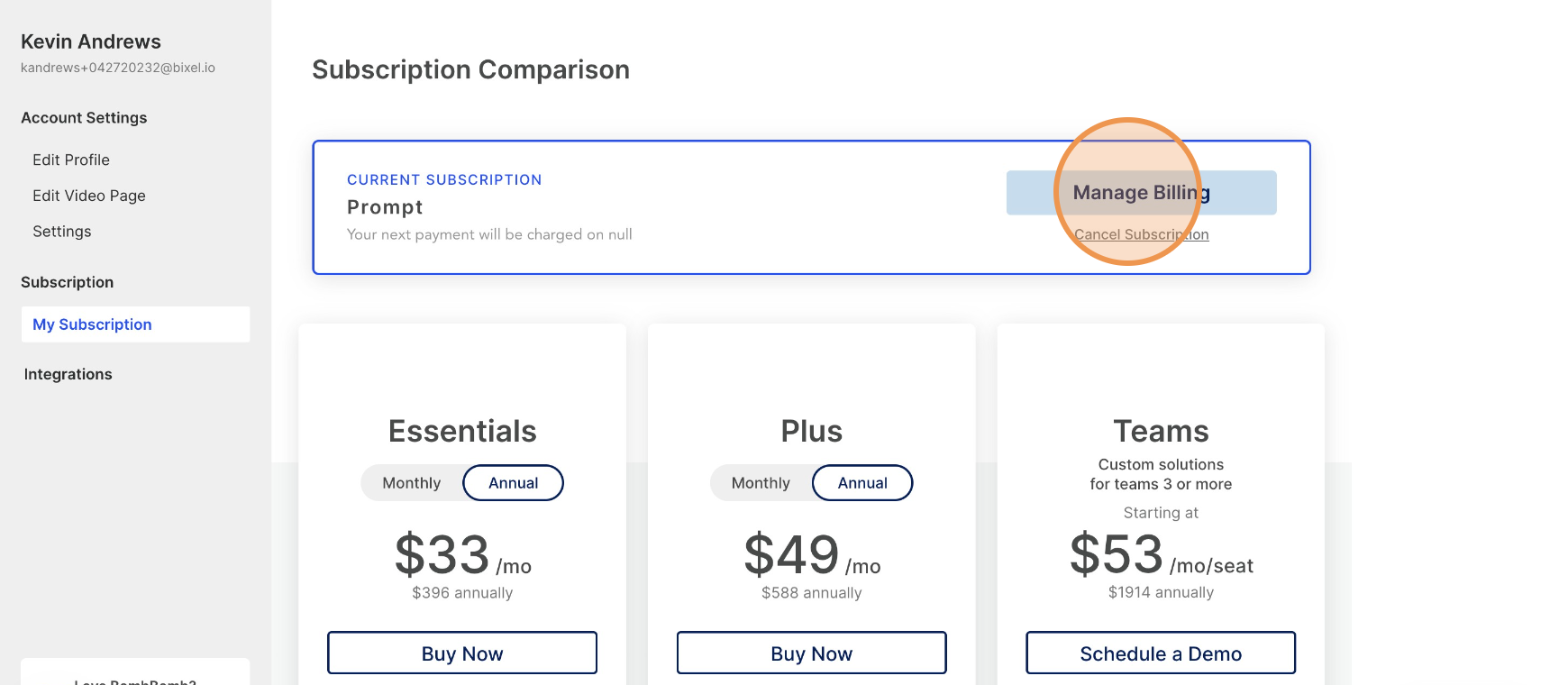
Task: Open Settings in the sidebar
Action: tap(62, 232)
